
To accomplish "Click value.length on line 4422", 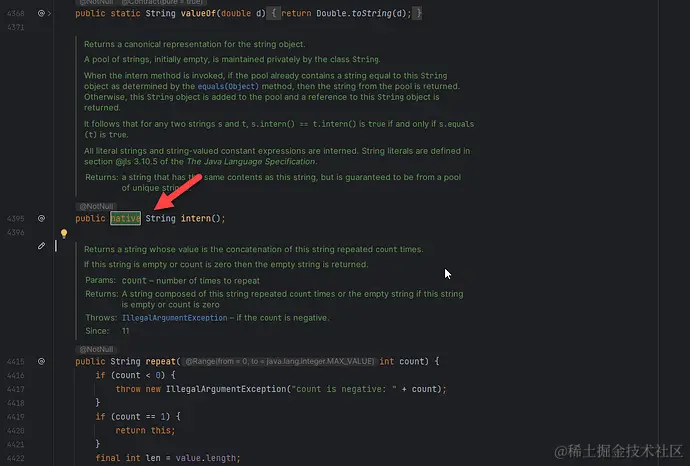I will point(208,458).
